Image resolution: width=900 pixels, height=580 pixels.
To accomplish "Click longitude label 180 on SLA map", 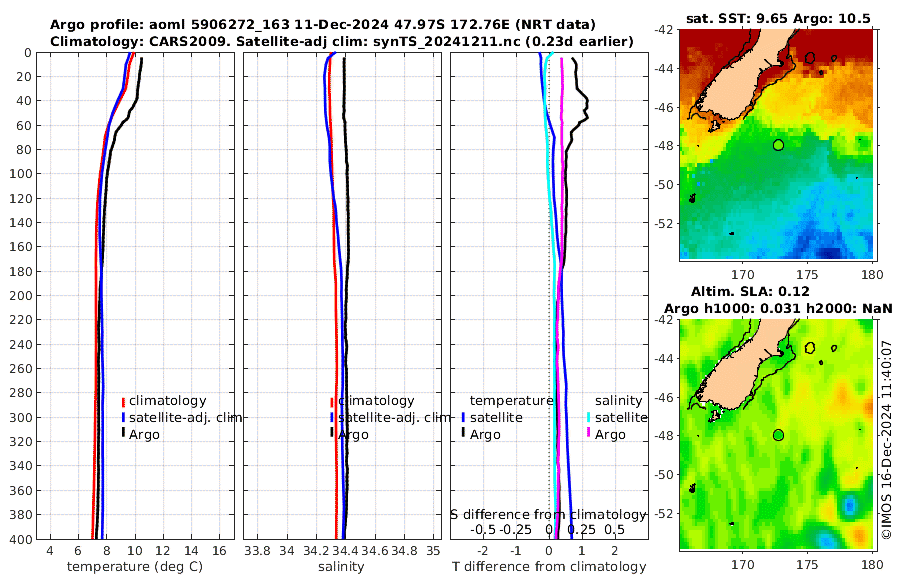I will pos(872,564).
